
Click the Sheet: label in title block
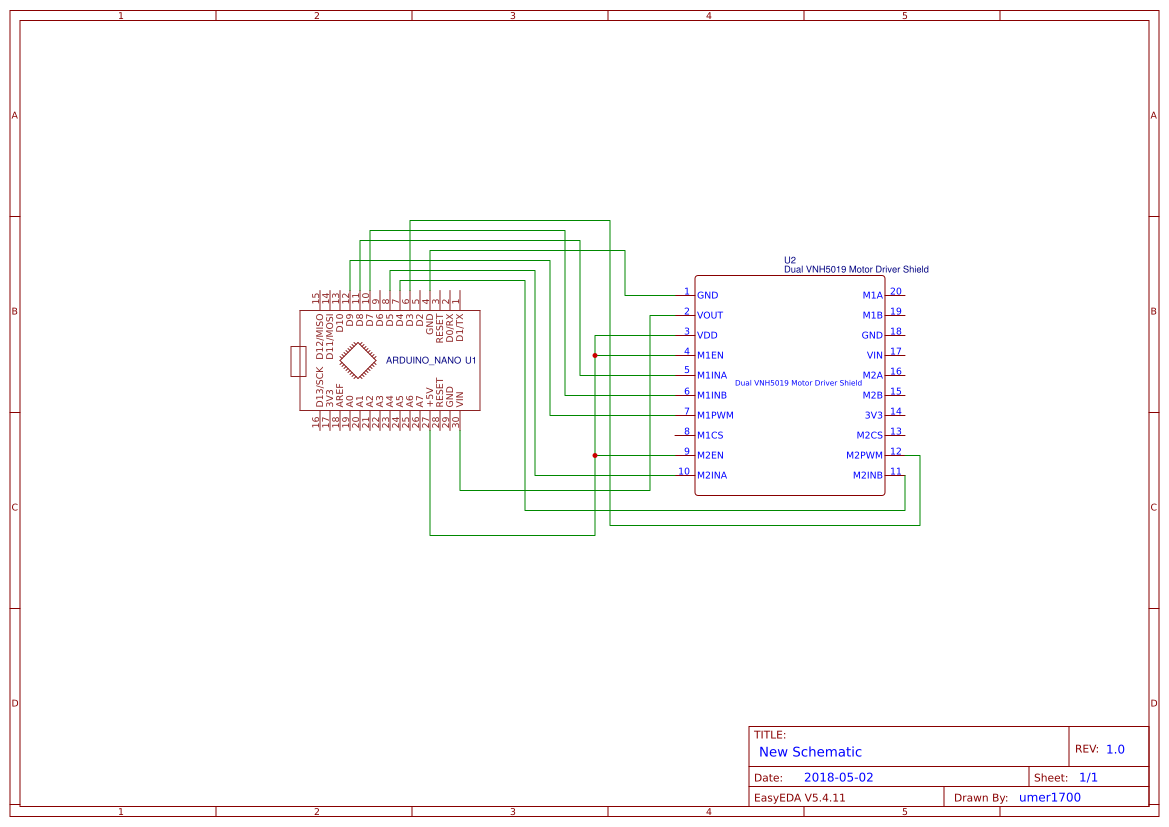[1051, 778]
